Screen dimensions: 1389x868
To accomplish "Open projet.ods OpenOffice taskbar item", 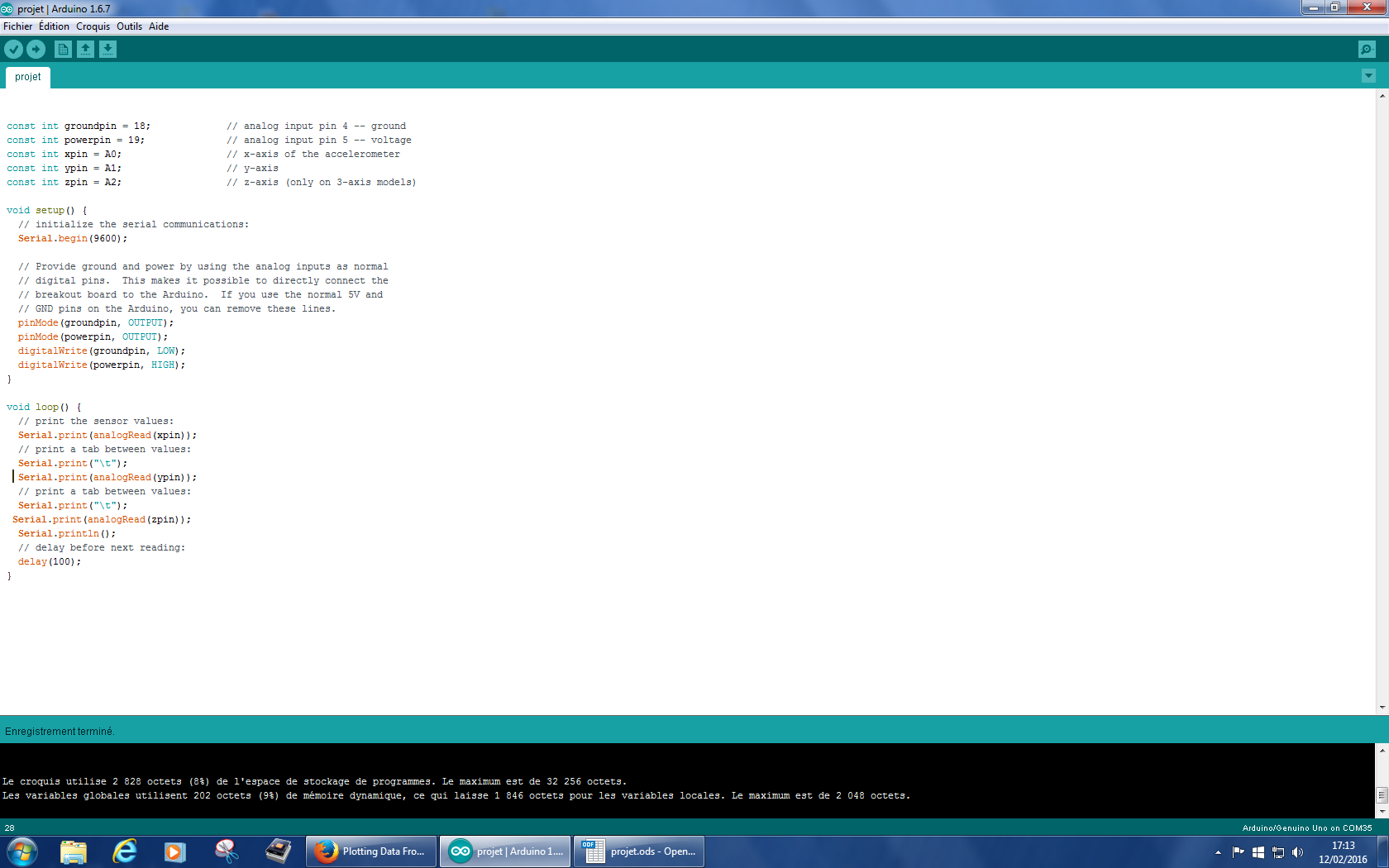I will 639,851.
